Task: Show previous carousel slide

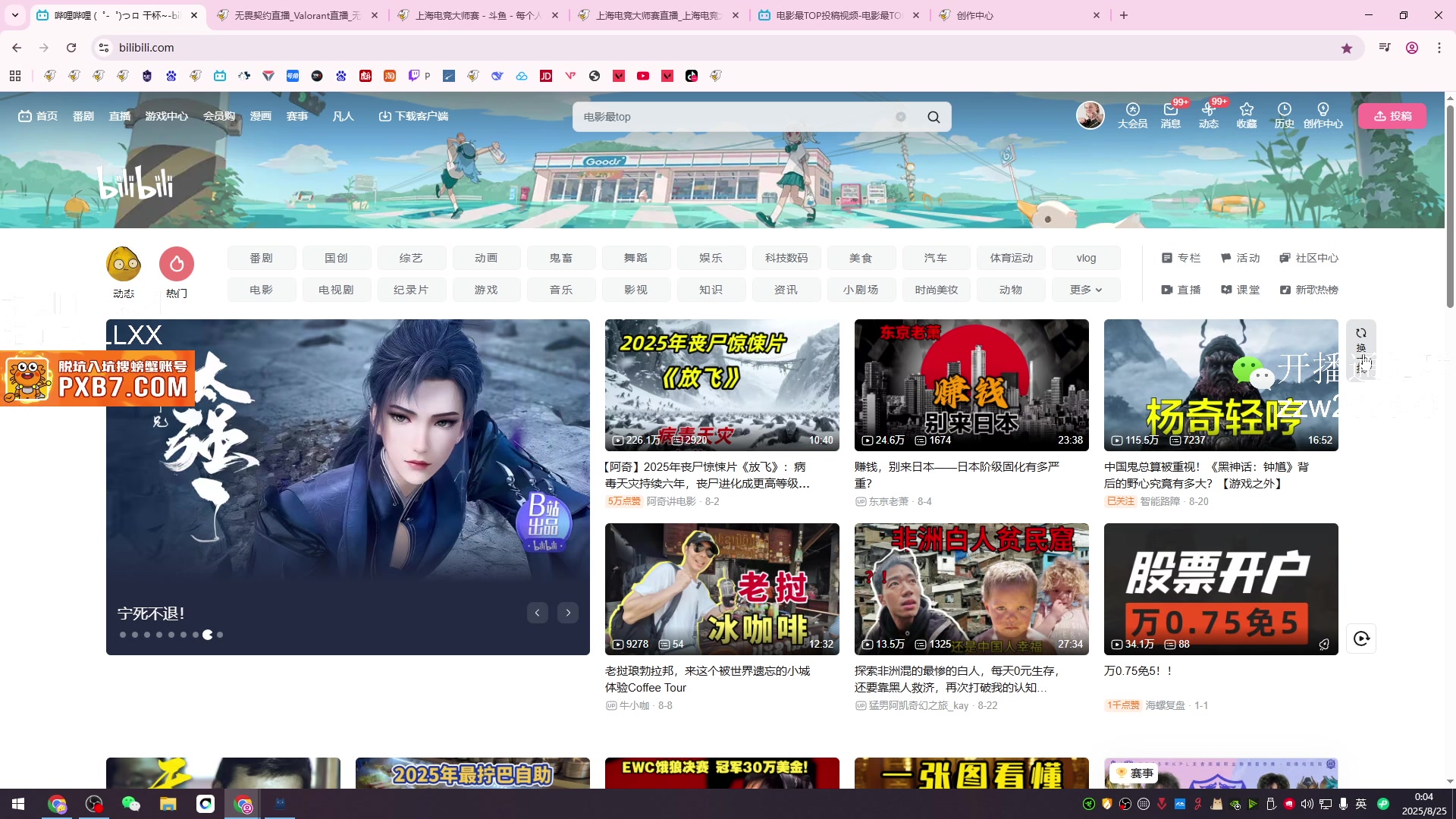Action: pos(538,613)
